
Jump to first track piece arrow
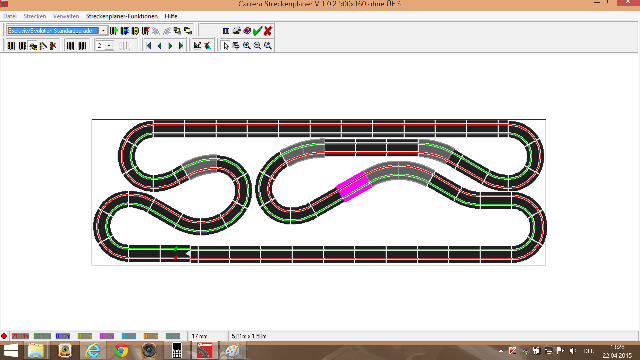click(x=149, y=46)
